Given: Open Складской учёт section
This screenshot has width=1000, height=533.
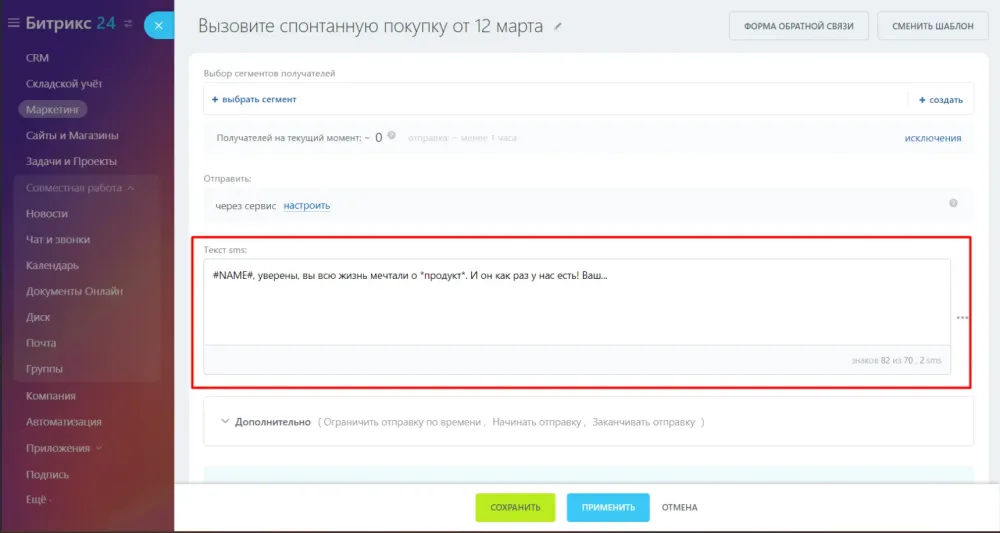Looking at the screenshot, I should click(64, 84).
